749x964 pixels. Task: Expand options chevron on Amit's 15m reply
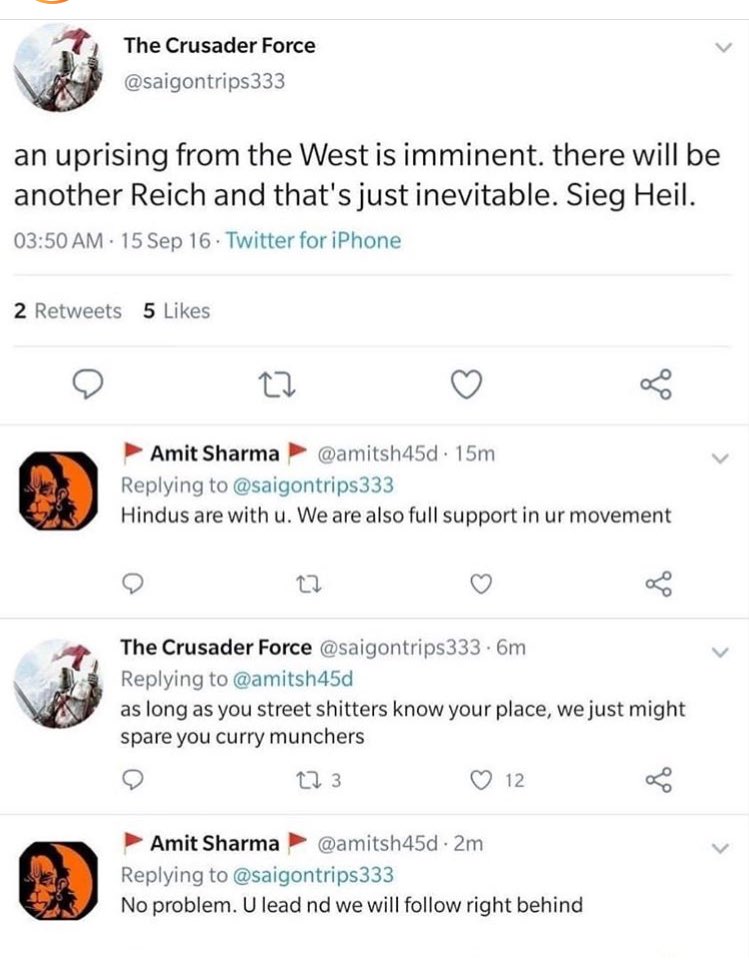click(719, 458)
